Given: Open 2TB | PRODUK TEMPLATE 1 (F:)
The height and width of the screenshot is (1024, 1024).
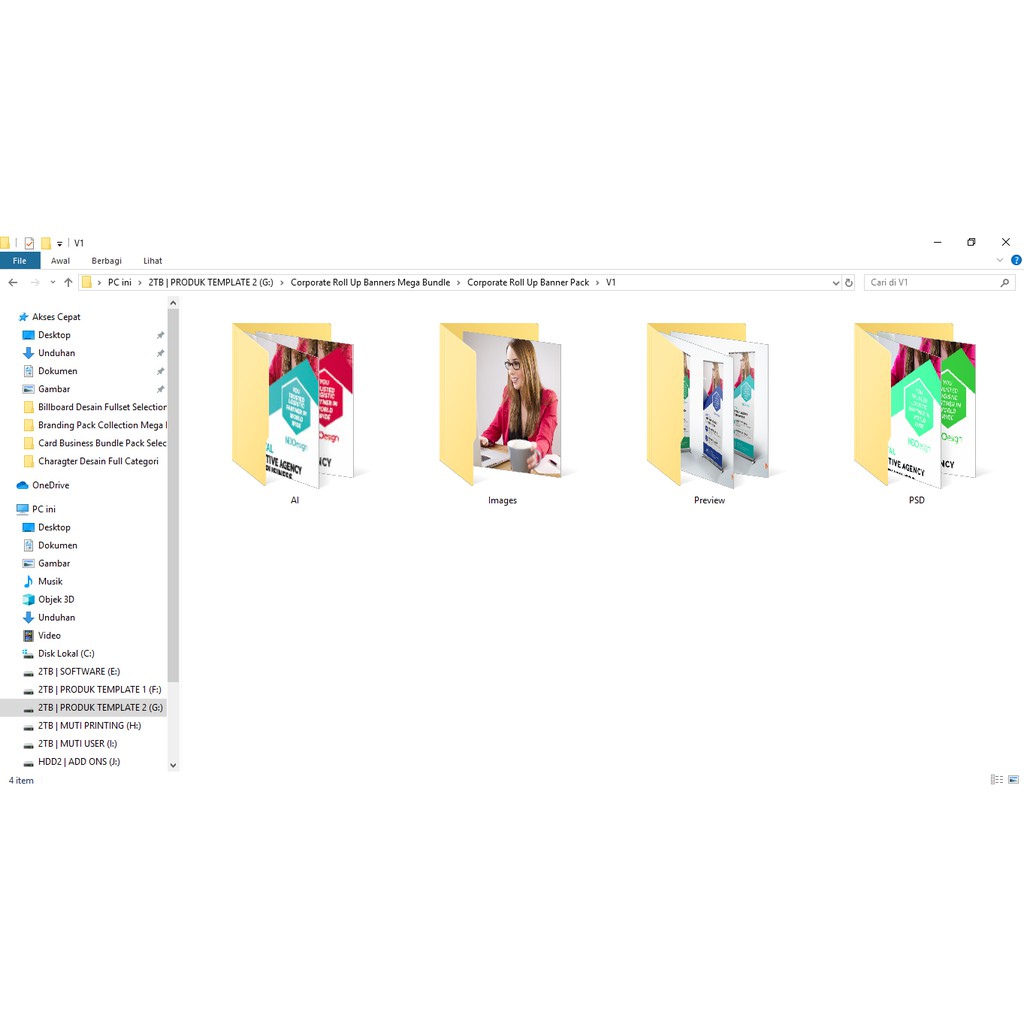Looking at the screenshot, I should tap(99, 690).
